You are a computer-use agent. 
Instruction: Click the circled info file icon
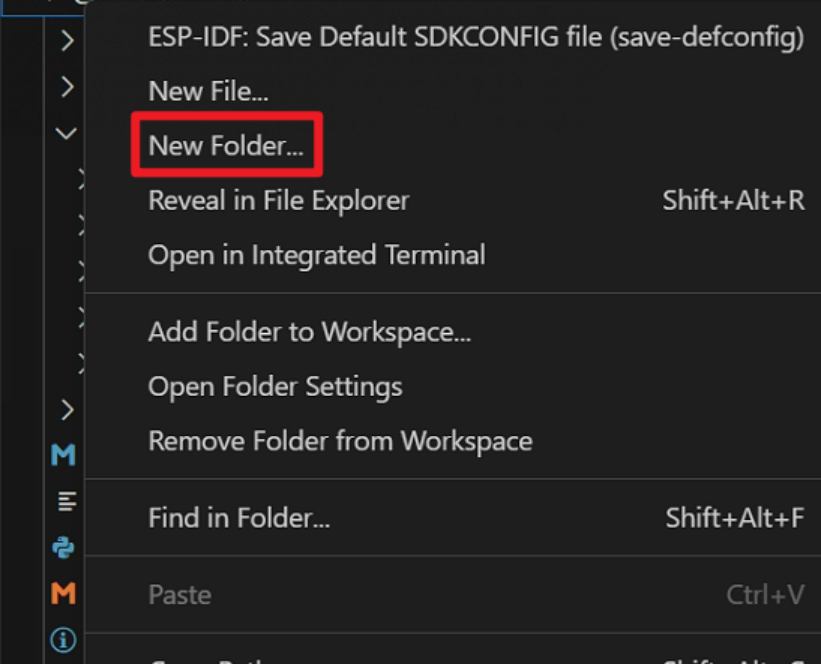pyautogui.click(x=63, y=640)
